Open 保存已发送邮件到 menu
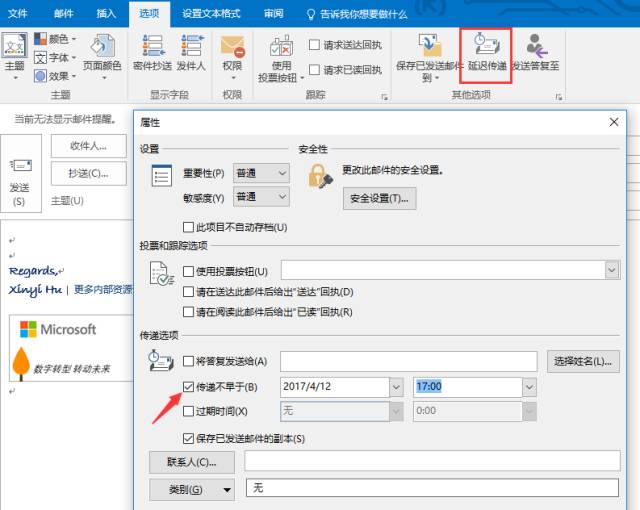Screen dimensions: 640x510 point(429,58)
